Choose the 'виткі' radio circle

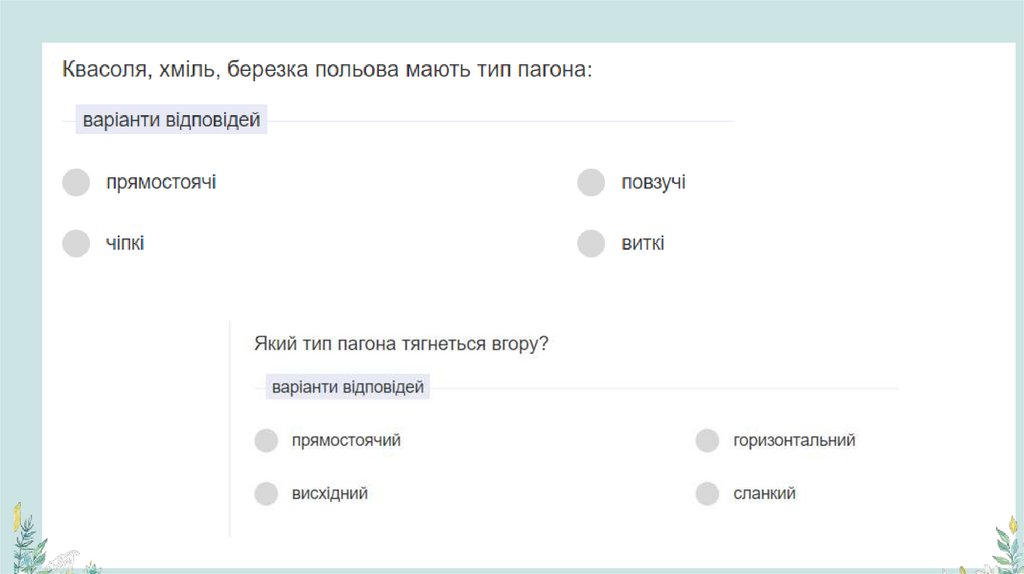(x=591, y=243)
